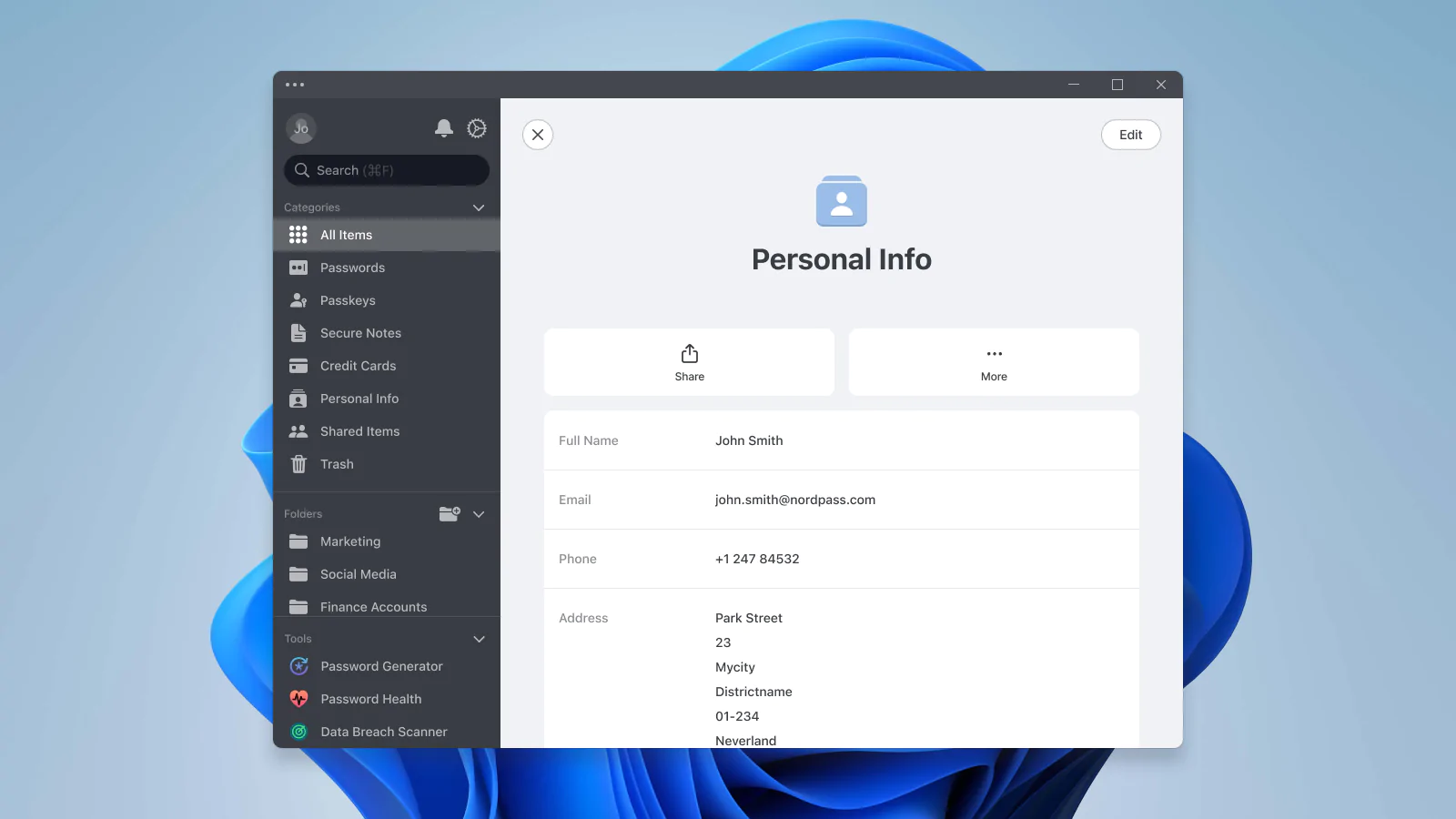
Task: Click the Social Media folder icon
Action: click(x=298, y=574)
